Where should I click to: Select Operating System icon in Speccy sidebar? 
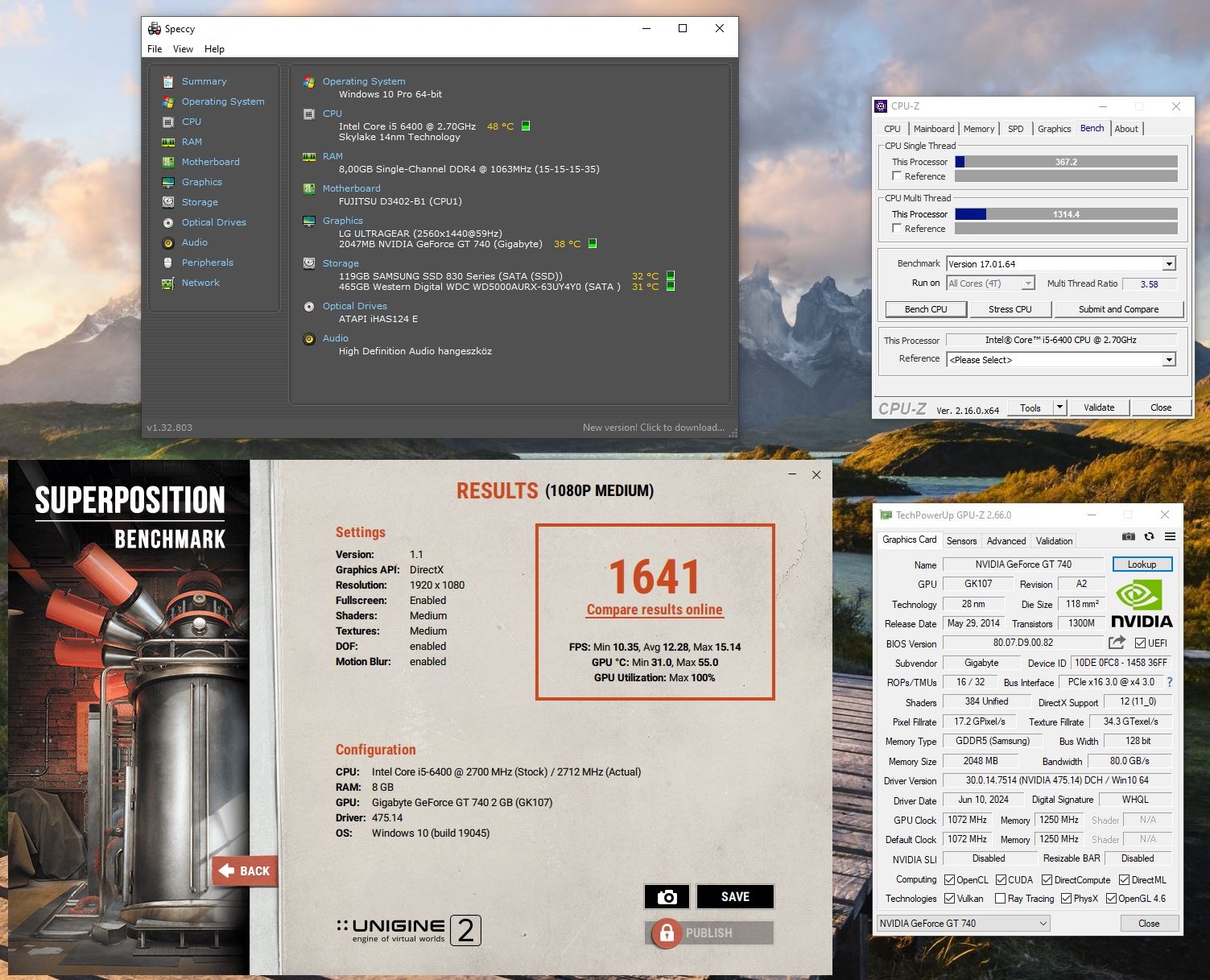tap(167, 101)
